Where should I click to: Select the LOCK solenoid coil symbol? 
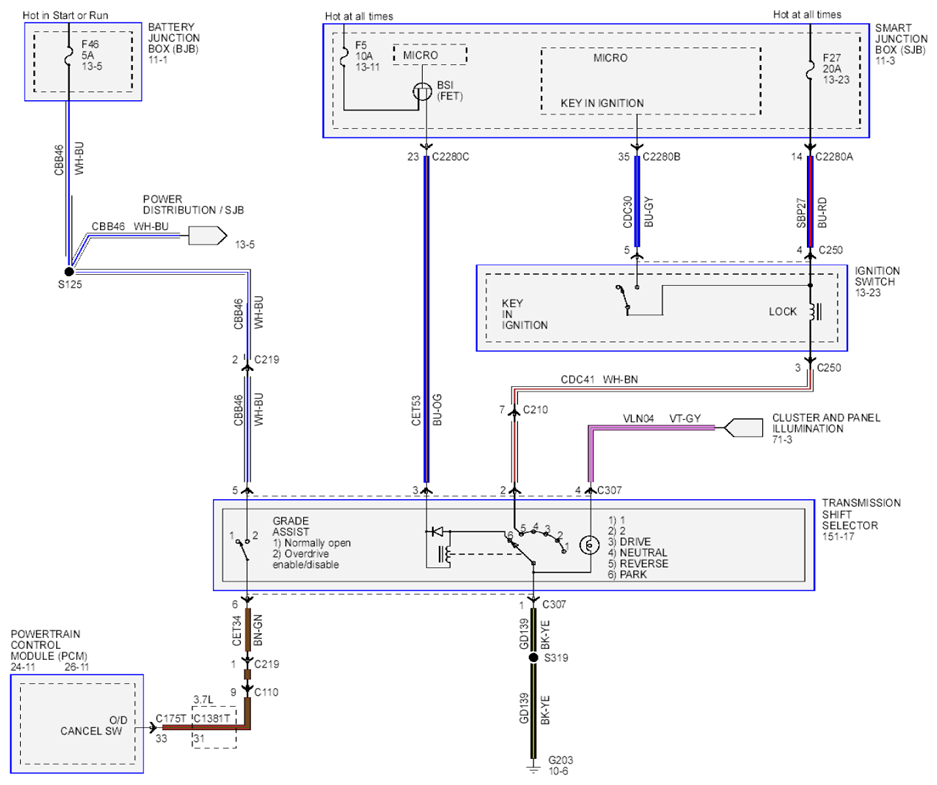pyautogui.click(x=815, y=311)
